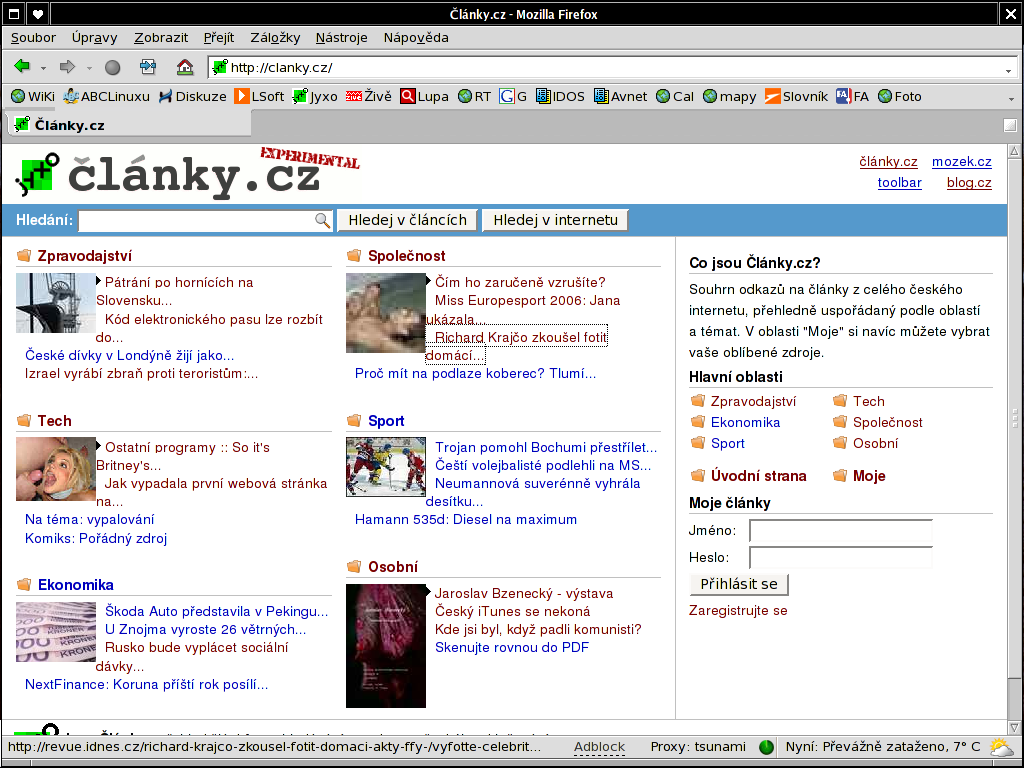Click the Proxy: tsunami status entry
The height and width of the screenshot is (768, 1024).
pyautogui.click(x=698, y=747)
